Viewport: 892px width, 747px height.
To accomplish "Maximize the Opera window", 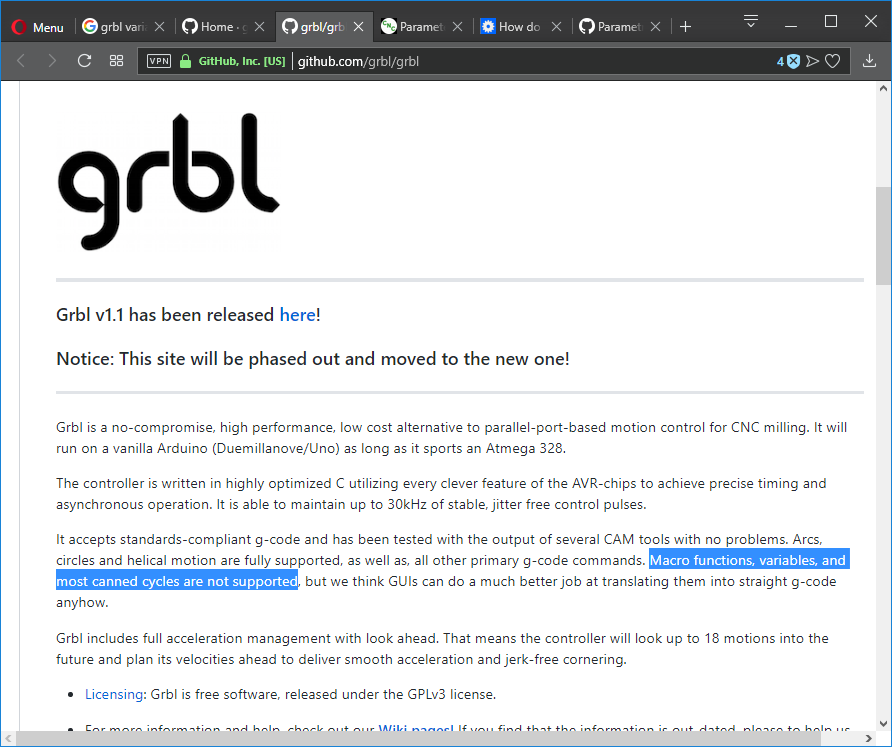I will click(x=831, y=22).
